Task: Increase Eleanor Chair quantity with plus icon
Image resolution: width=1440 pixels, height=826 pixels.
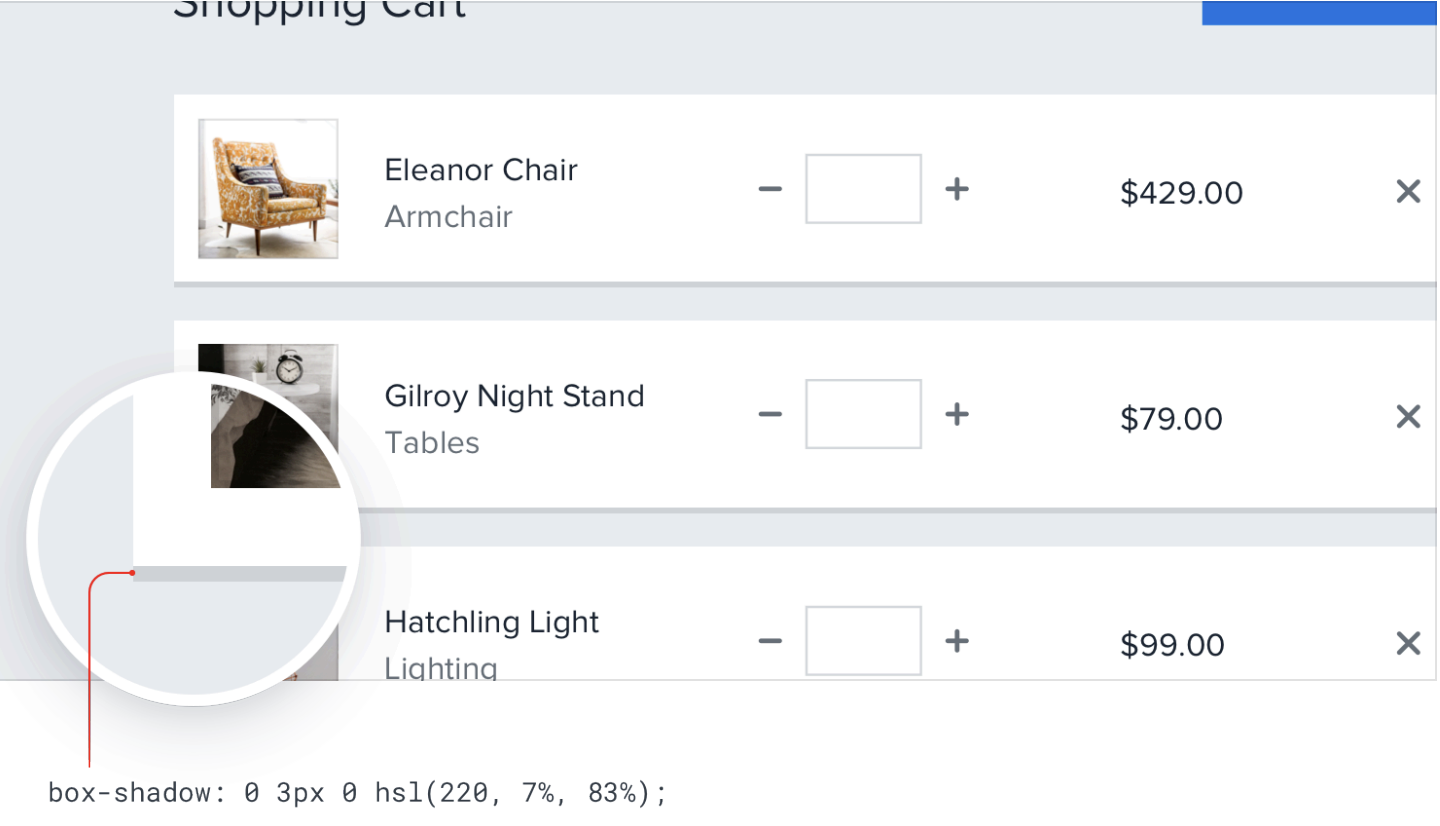Action: [957, 189]
